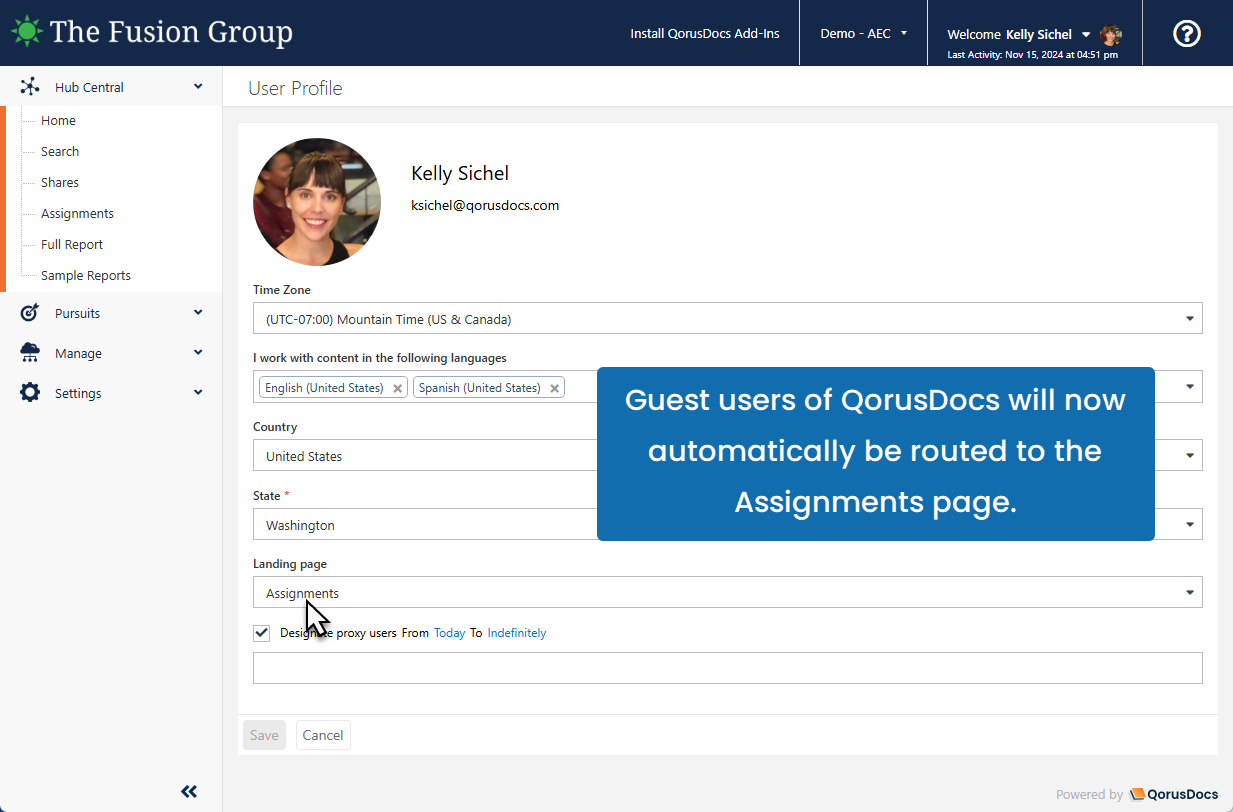
Task: Open the Time Zone dropdown
Action: point(727,319)
